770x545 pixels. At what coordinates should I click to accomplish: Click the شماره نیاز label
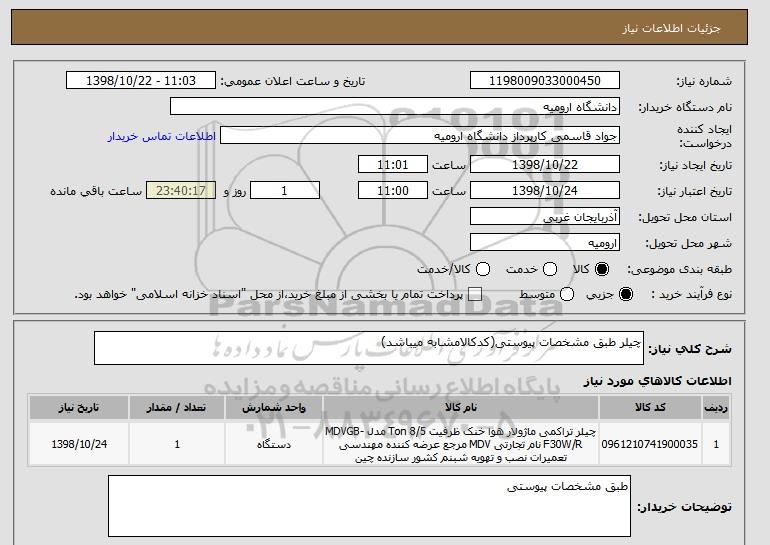tap(704, 81)
